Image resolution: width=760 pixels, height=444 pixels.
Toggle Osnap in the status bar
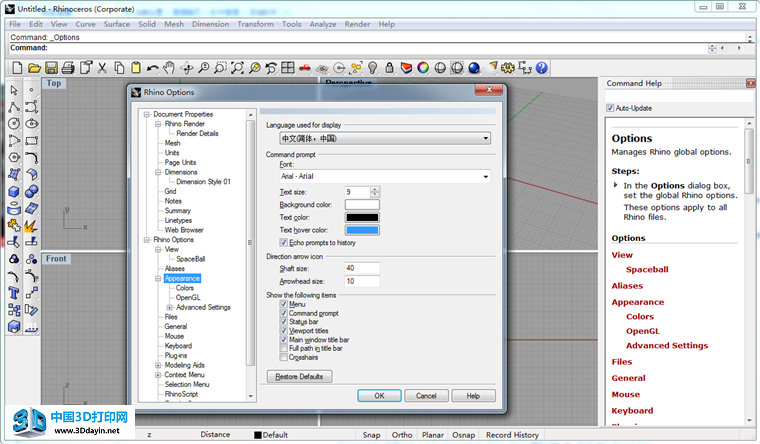click(463, 435)
